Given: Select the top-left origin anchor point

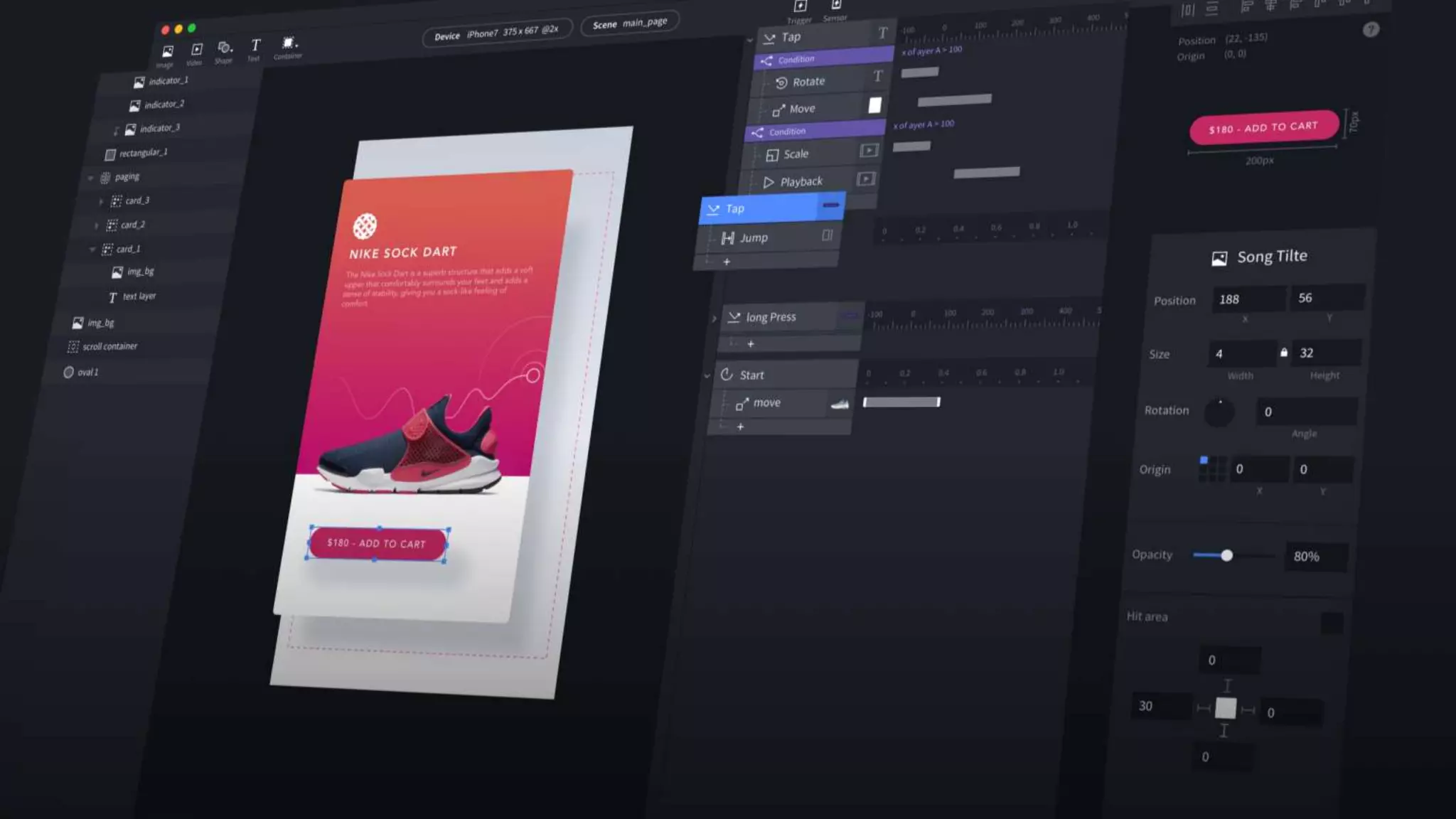Looking at the screenshot, I should pos(1204,461).
